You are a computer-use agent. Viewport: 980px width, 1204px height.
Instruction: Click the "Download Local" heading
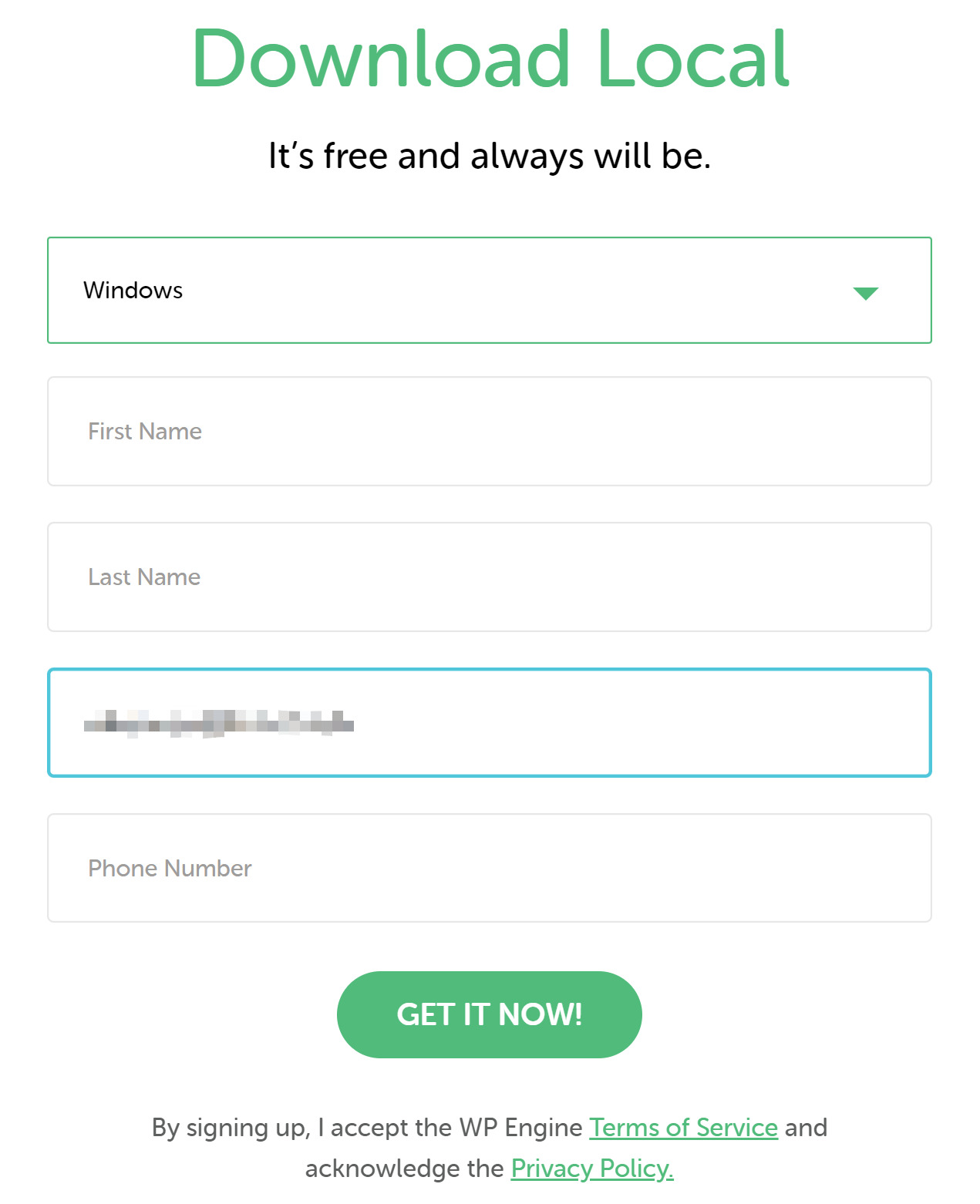[490, 59]
